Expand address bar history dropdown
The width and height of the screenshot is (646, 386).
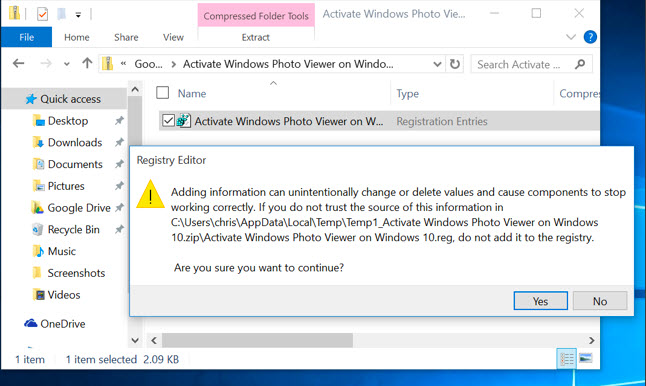(437, 64)
